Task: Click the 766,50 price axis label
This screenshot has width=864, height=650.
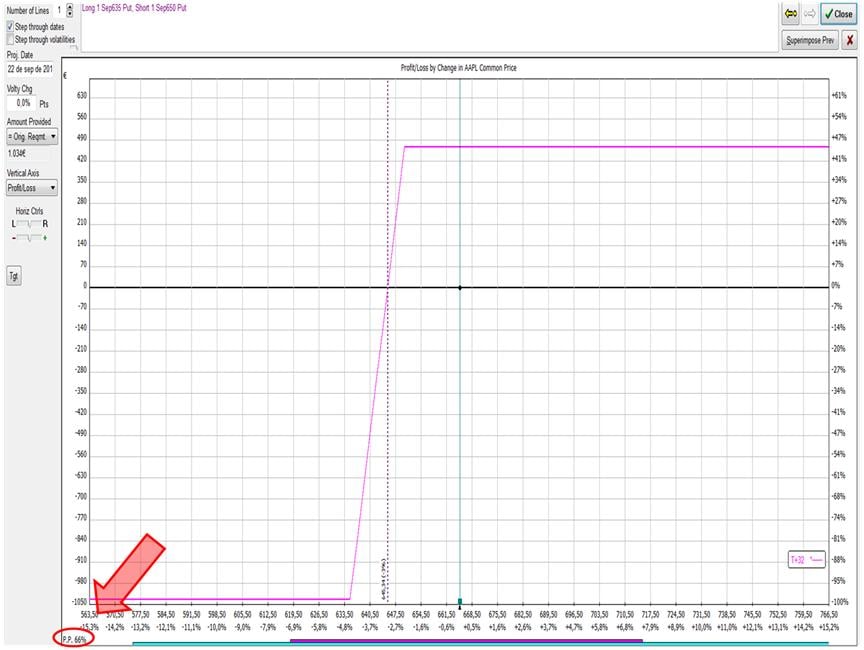Action: pos(828,614)
